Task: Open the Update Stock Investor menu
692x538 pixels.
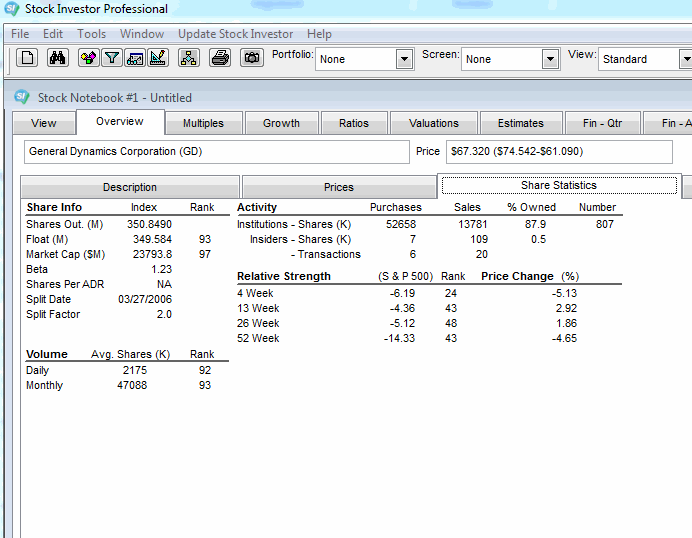Action: tap(236, 34)
